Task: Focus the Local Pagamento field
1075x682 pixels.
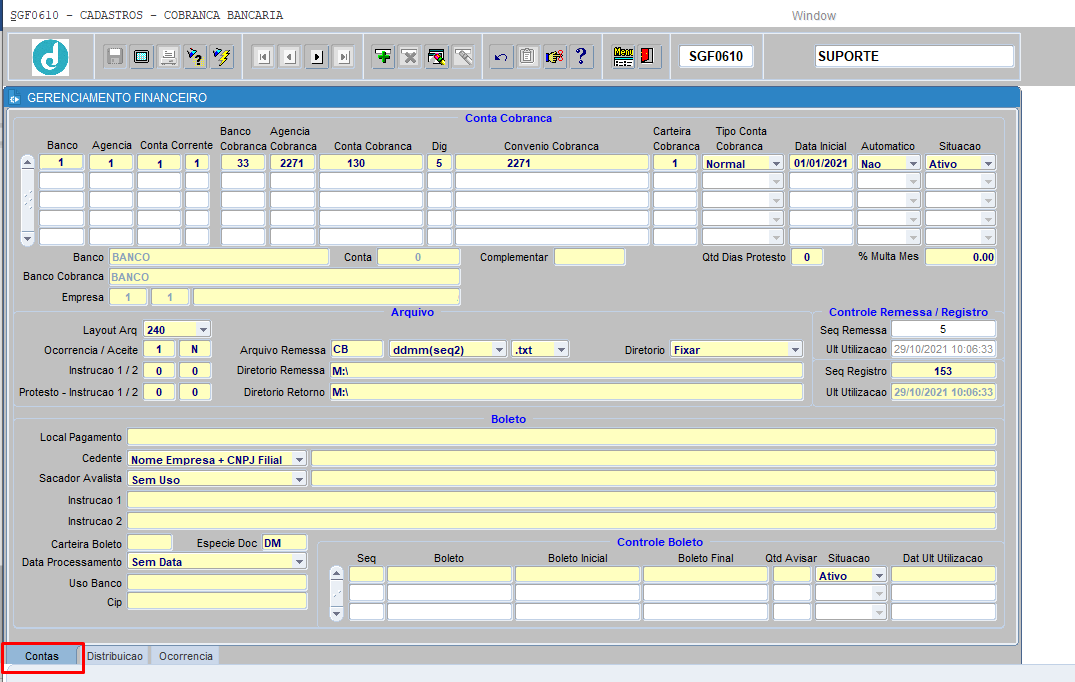Action: pos(561,437)
